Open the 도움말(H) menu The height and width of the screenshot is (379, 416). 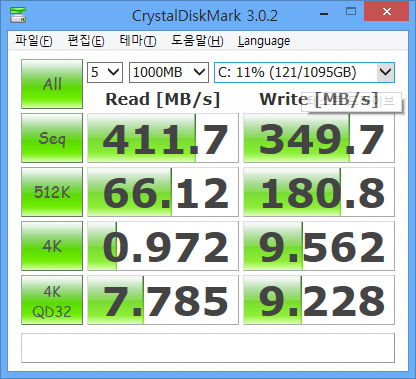tap(197, 41)
